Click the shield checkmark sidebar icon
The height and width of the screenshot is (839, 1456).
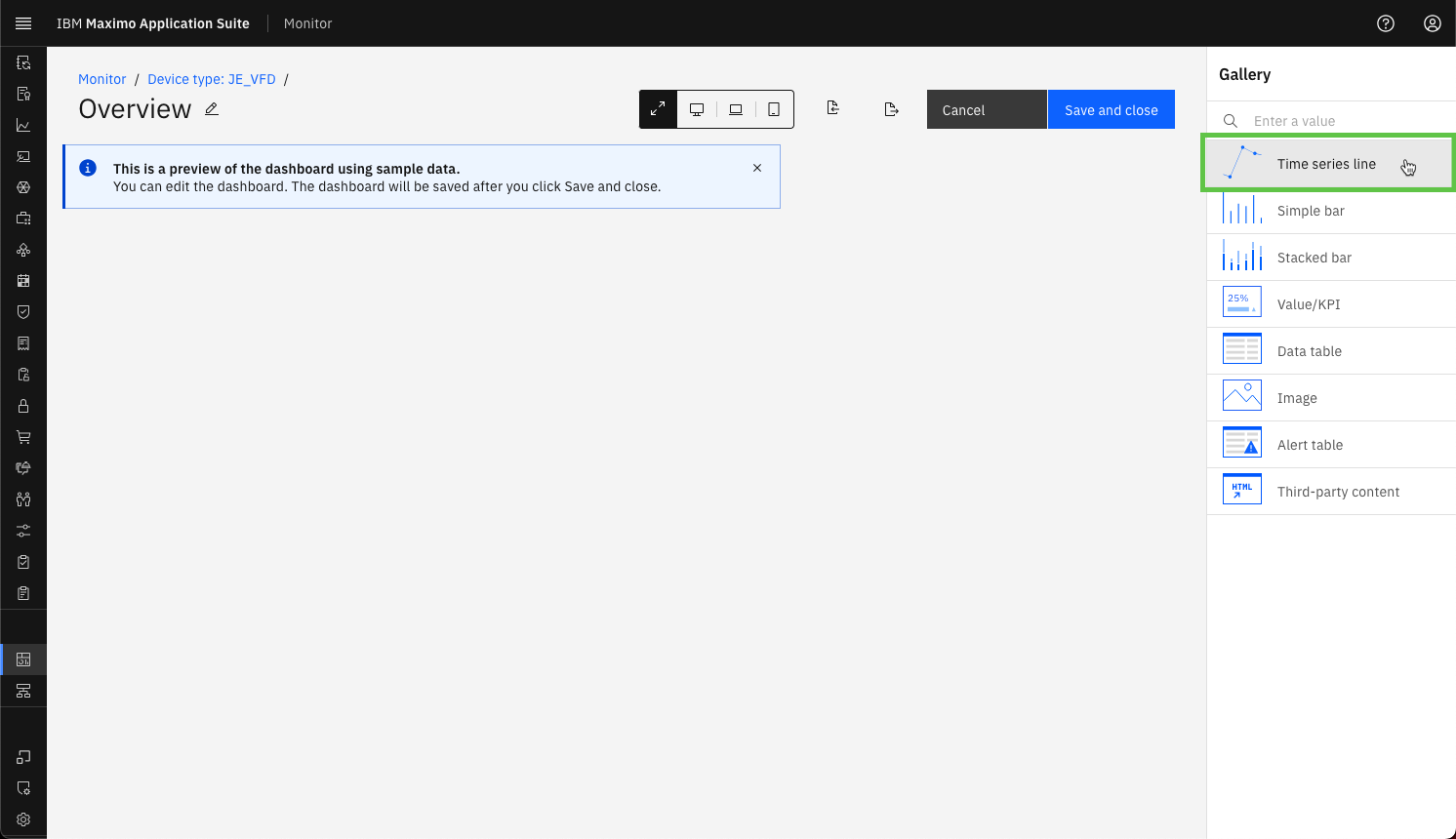coord(23,312)
